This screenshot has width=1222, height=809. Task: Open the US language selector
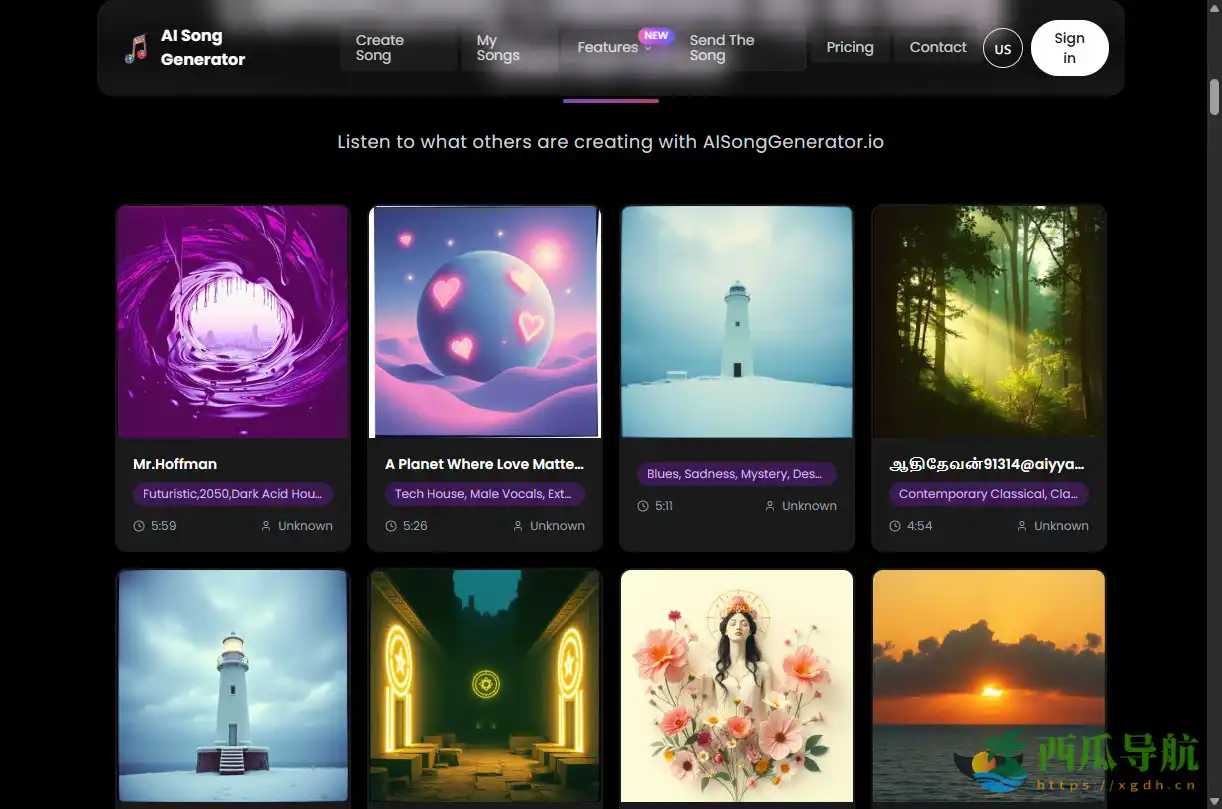1002,48
